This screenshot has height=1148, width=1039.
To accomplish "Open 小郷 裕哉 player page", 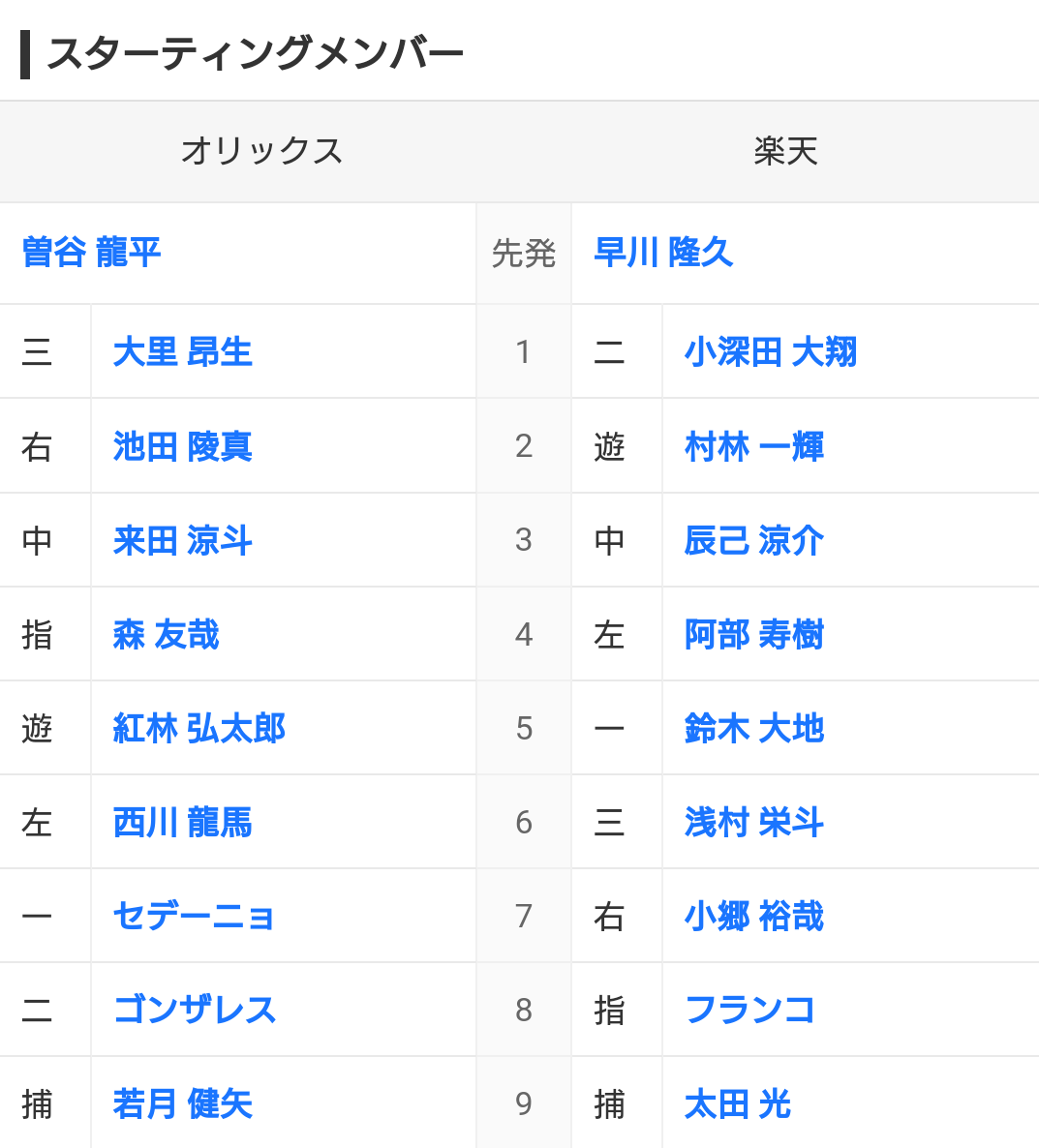I will pyautogui.click(x=753, y=916).
